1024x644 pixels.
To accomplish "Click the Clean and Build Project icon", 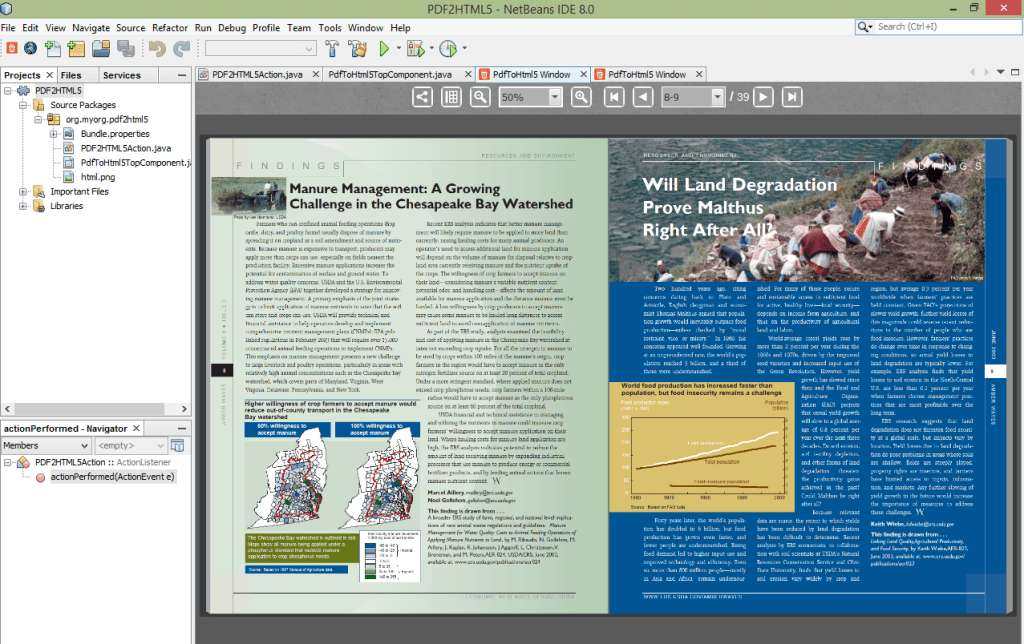I will point(357,48).
